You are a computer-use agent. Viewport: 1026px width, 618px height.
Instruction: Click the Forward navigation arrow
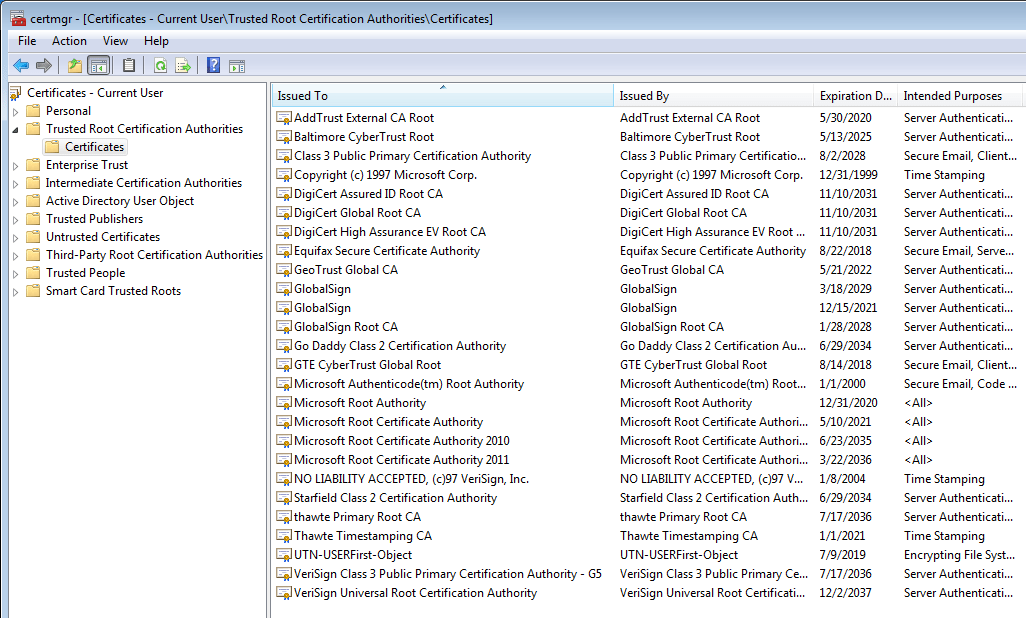coord(42,63)
